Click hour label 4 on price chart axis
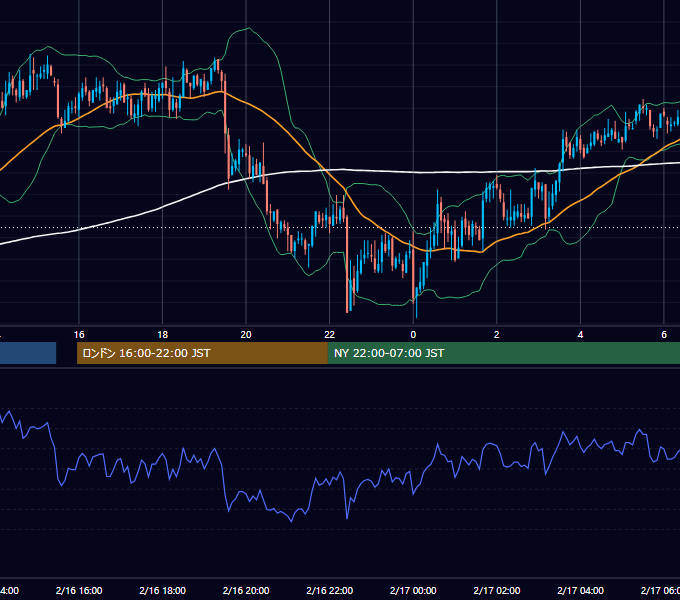 point(580,335)
